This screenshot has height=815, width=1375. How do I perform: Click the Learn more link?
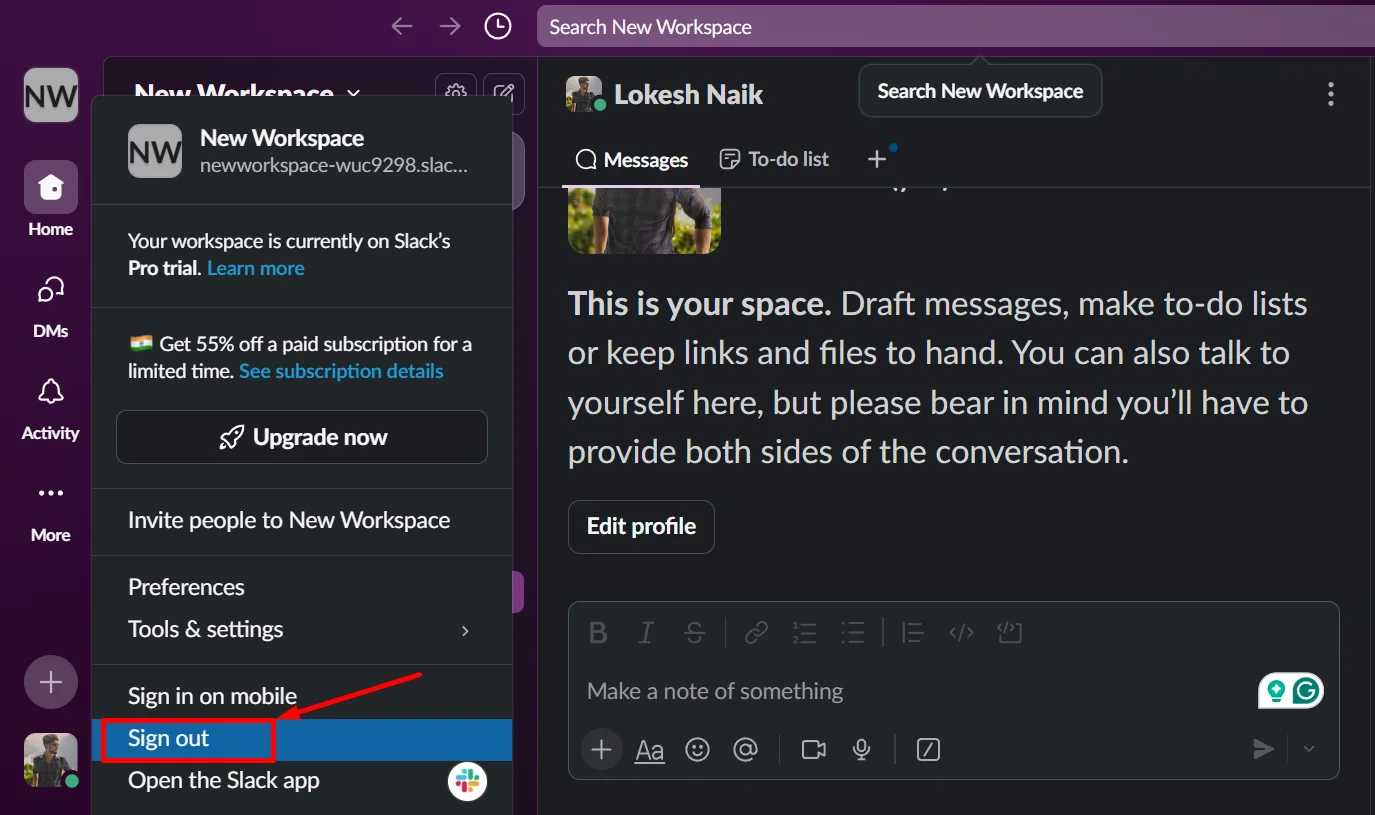coord(256,268)
